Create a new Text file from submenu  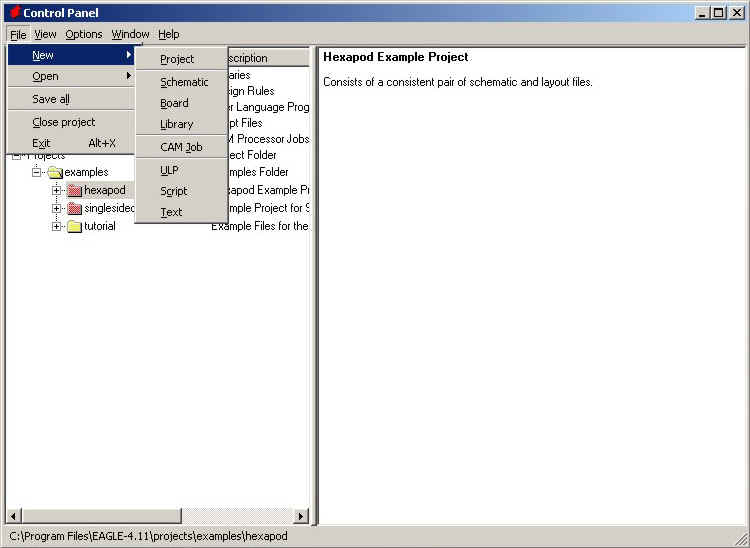point(181,212)
